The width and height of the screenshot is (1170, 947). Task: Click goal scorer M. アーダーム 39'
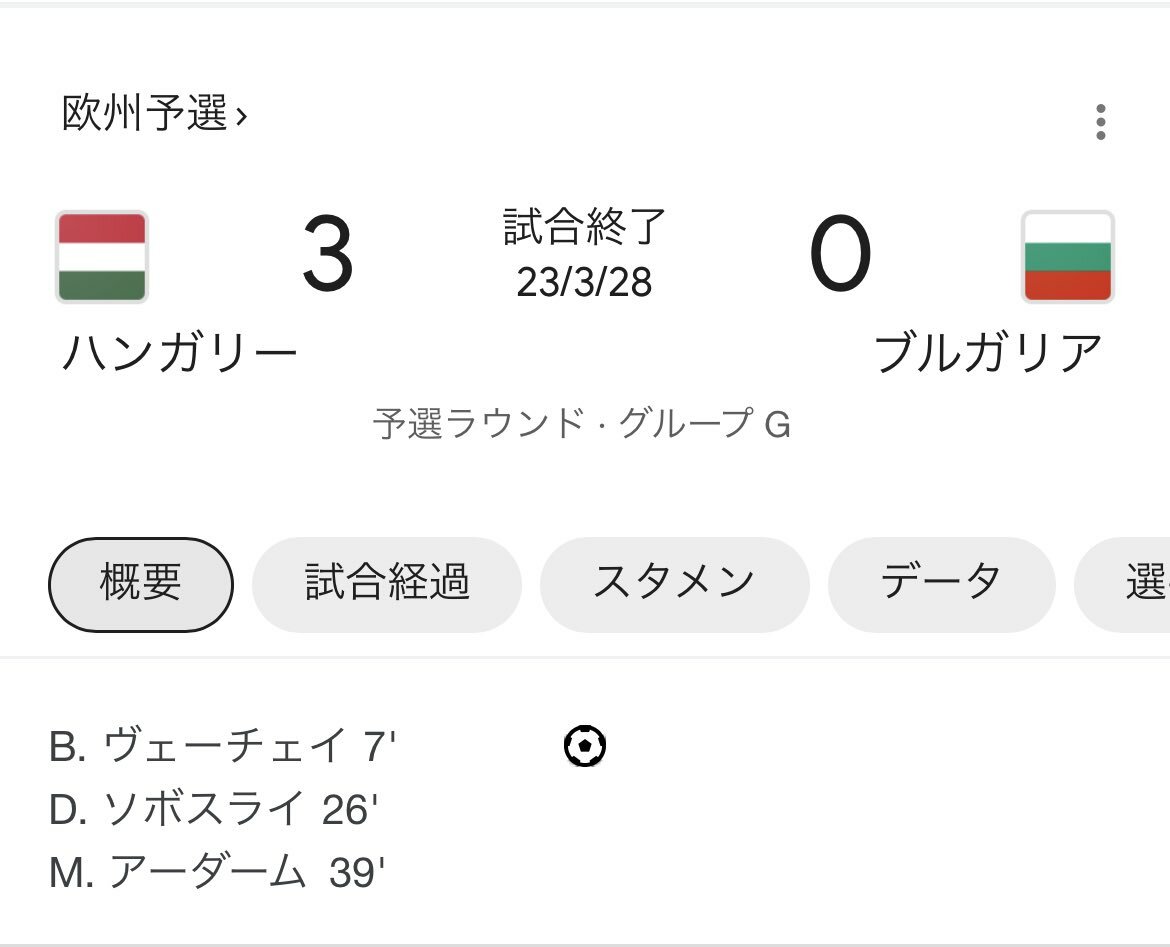coord(217,872)
